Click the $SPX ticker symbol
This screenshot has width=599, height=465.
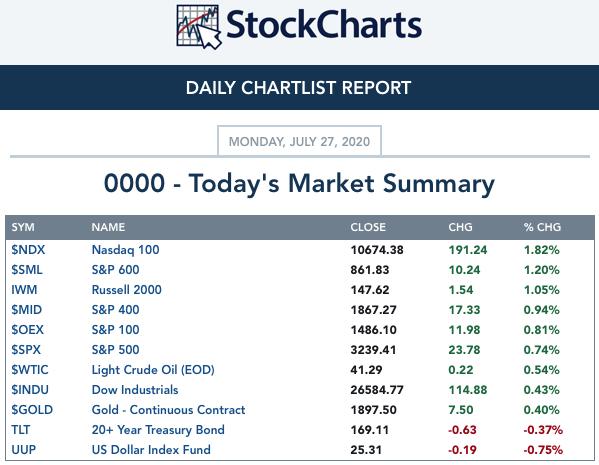26,350
